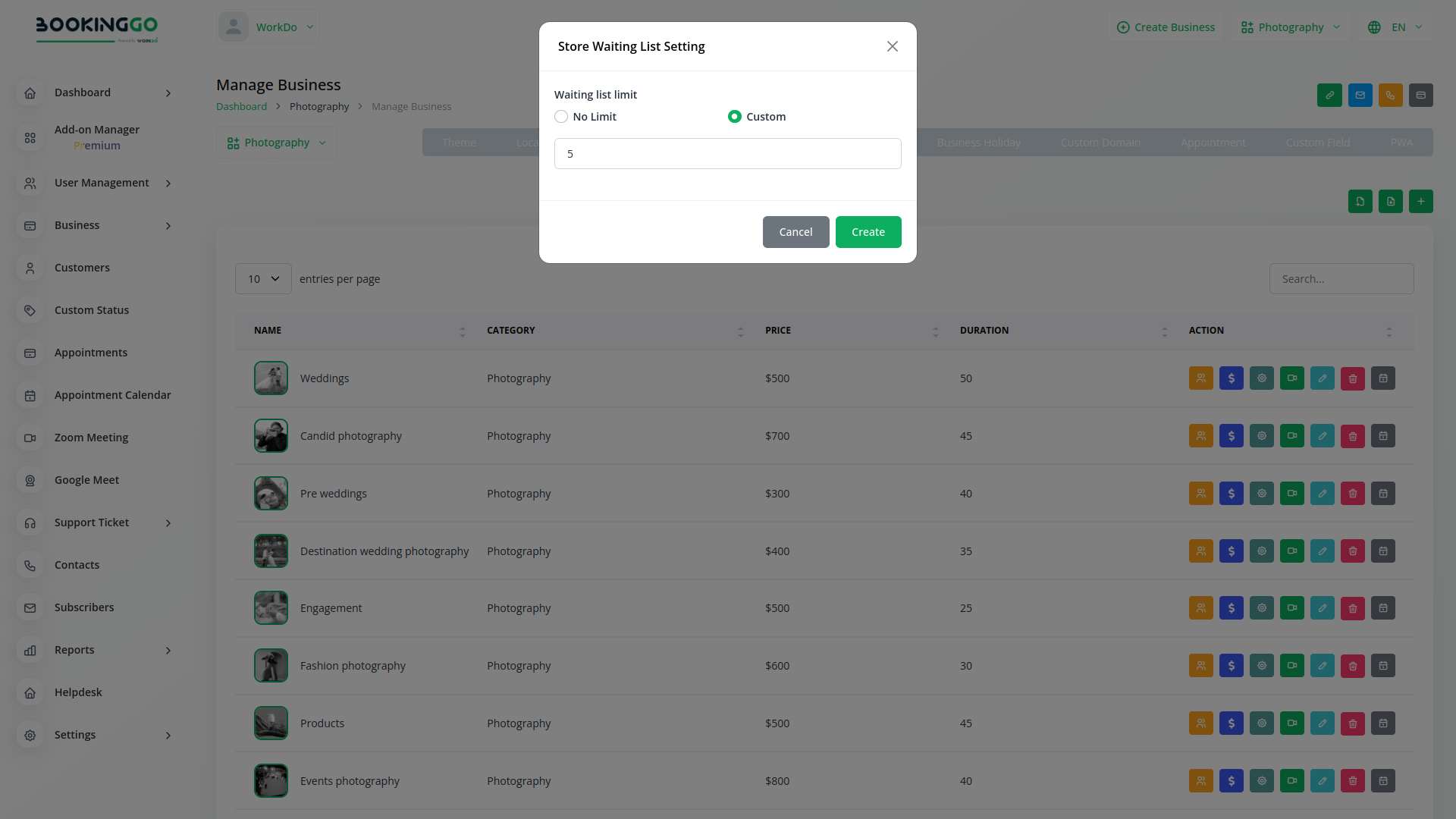1456x819 pixels.
Task: Open Appointment Calendar in sidebar
Action: tap(112, 395)
